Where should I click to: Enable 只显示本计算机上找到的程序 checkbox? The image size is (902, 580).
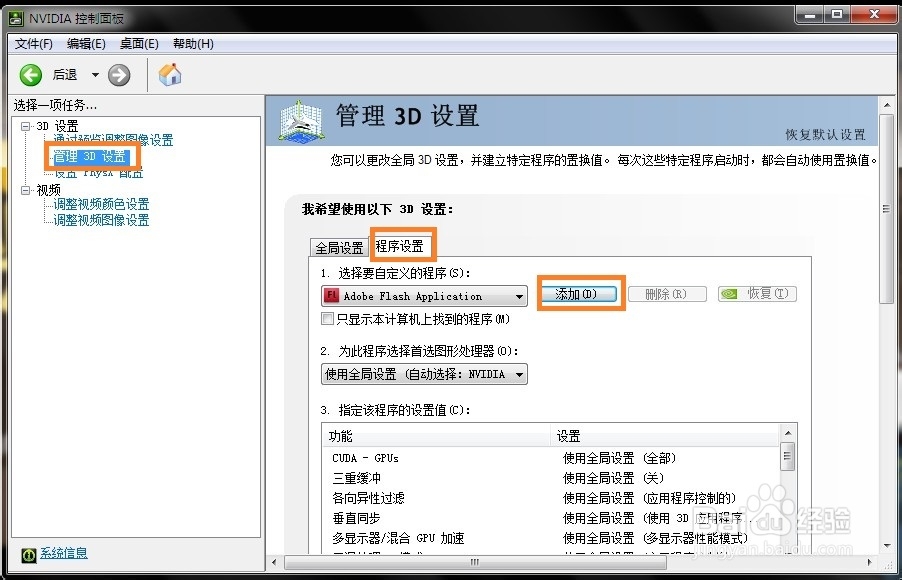coord(328,318)
